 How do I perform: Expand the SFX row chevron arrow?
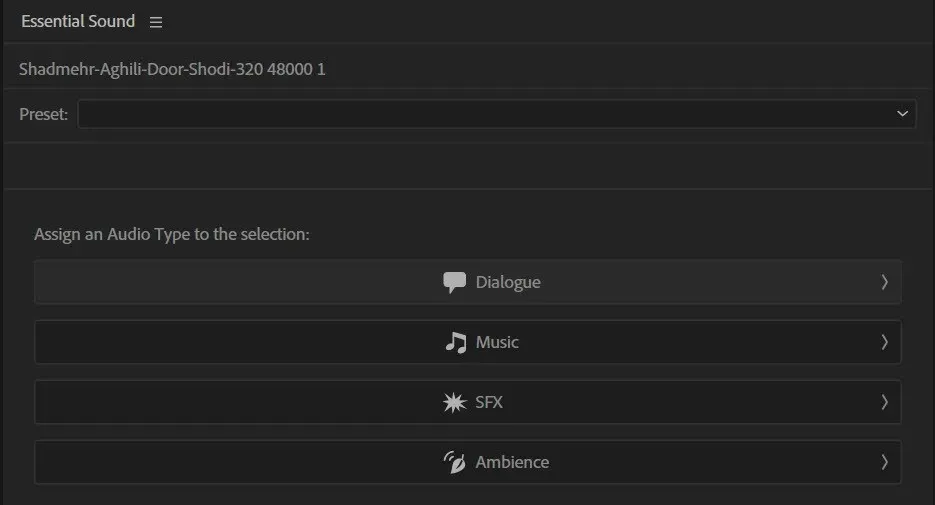point(884,402)
